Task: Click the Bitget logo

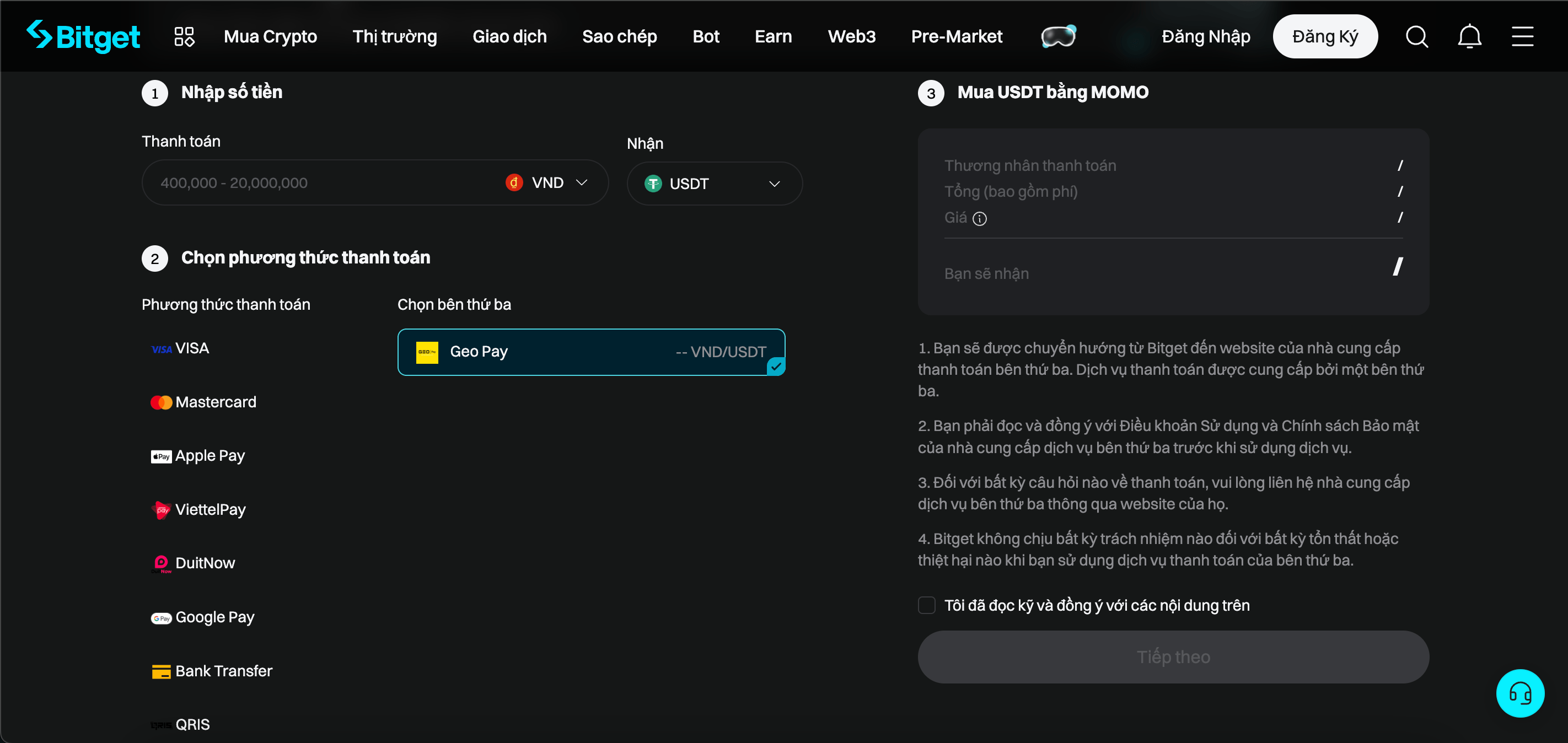Action: point(83,36)
